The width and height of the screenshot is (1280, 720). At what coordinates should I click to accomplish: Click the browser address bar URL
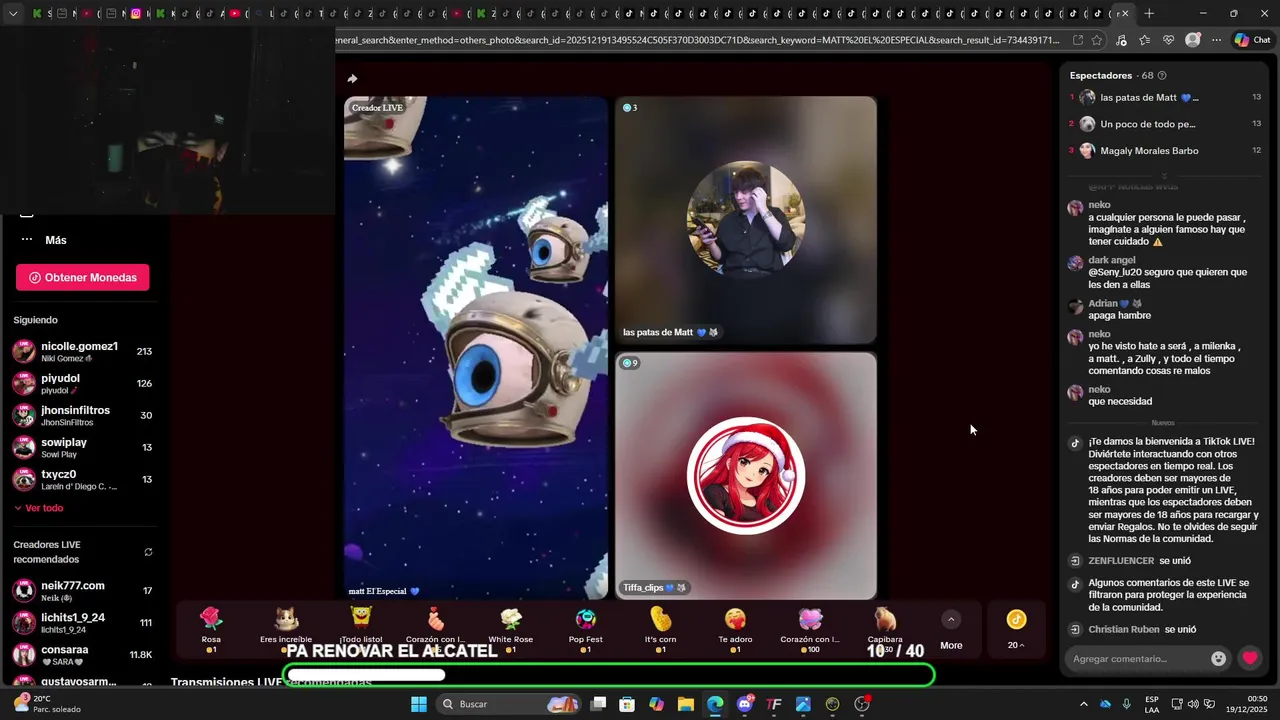(x=697, y=40)
